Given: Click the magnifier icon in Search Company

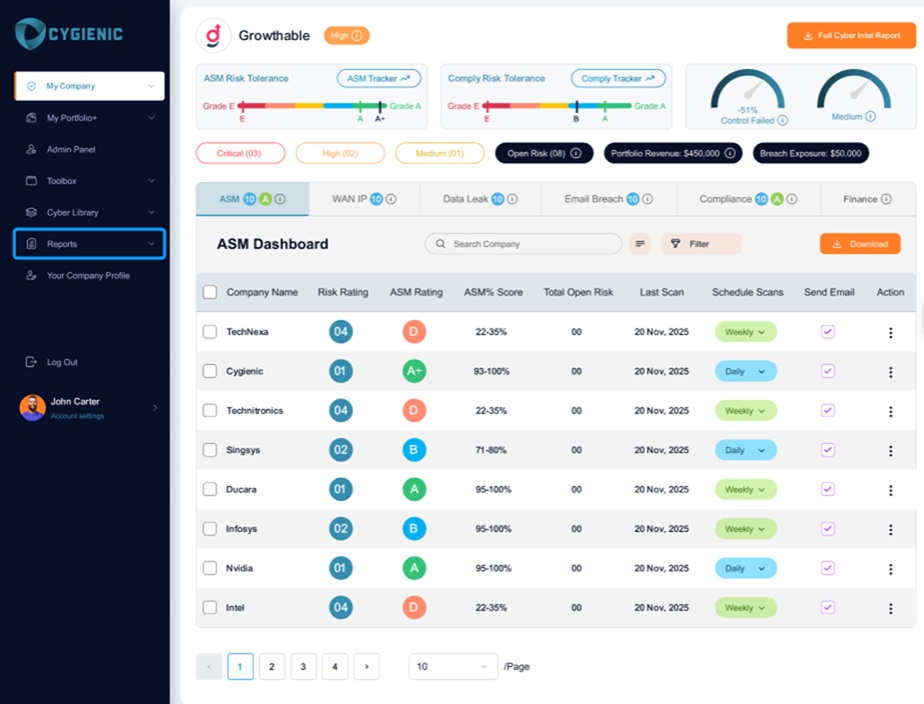Looking at the screenshot, I should (440, 244).
